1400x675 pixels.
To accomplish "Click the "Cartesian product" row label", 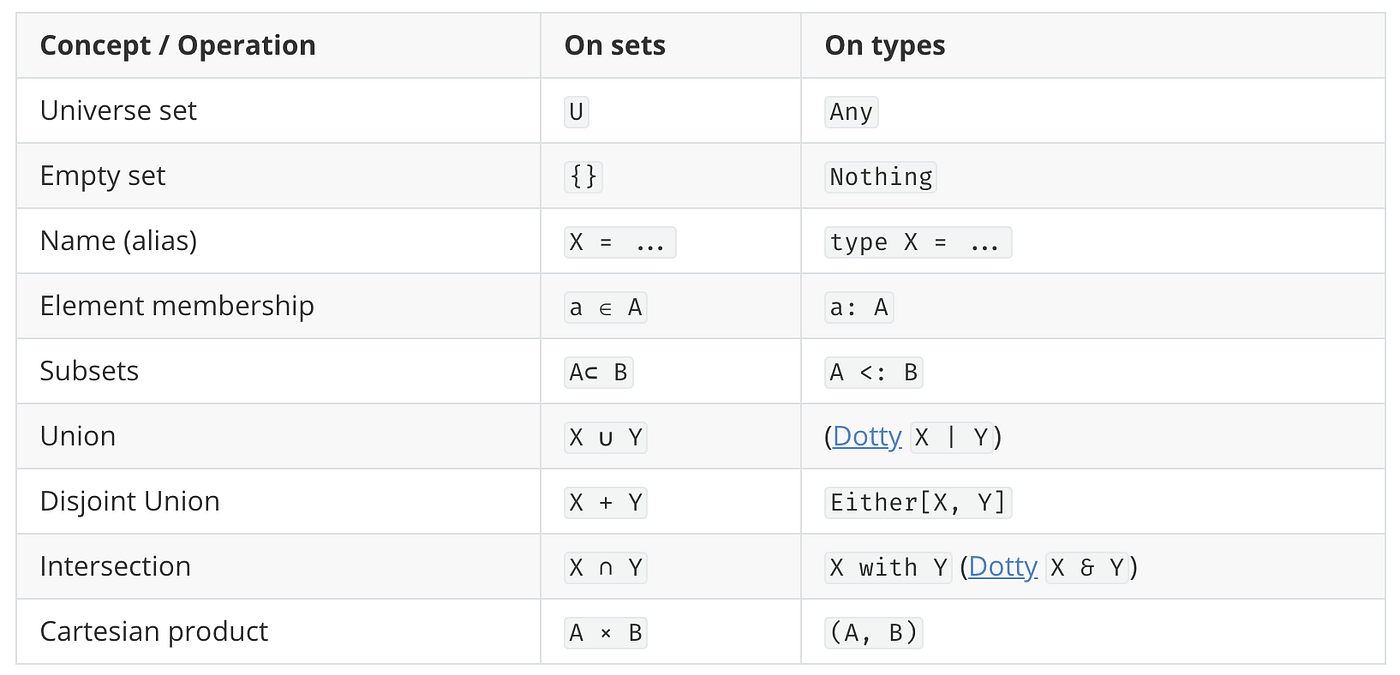I will (154, 632).
